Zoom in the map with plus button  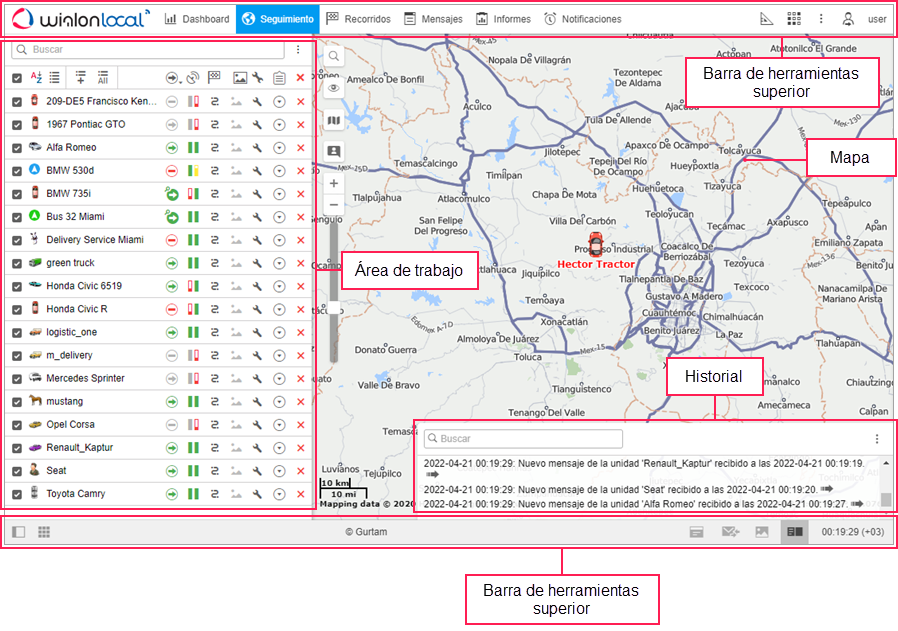[x=334, y=184]
